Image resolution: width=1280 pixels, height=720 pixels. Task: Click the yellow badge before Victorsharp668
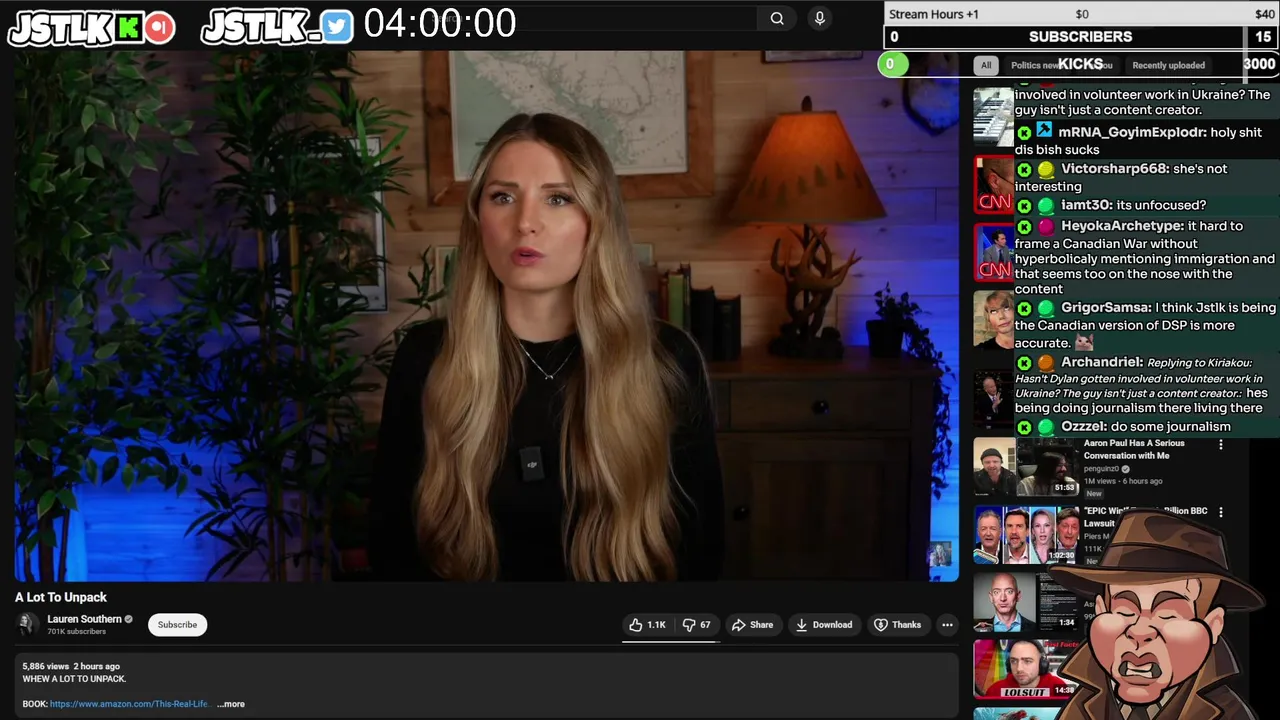(1045, 169)
